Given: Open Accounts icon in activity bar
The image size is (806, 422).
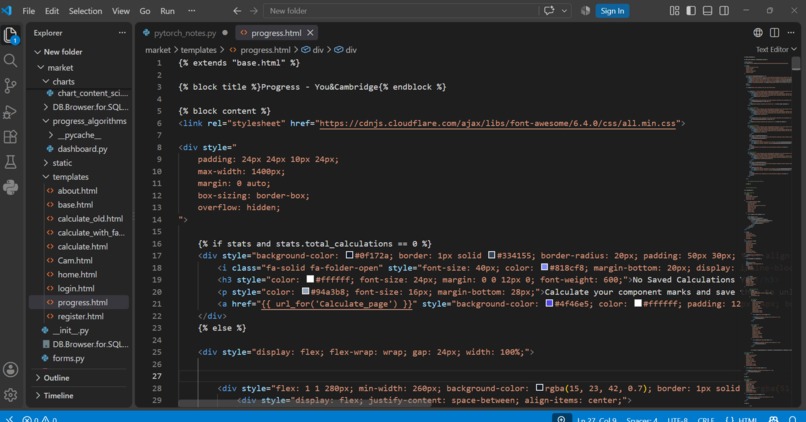Looking at the screenshot, I should coord(10,370).
